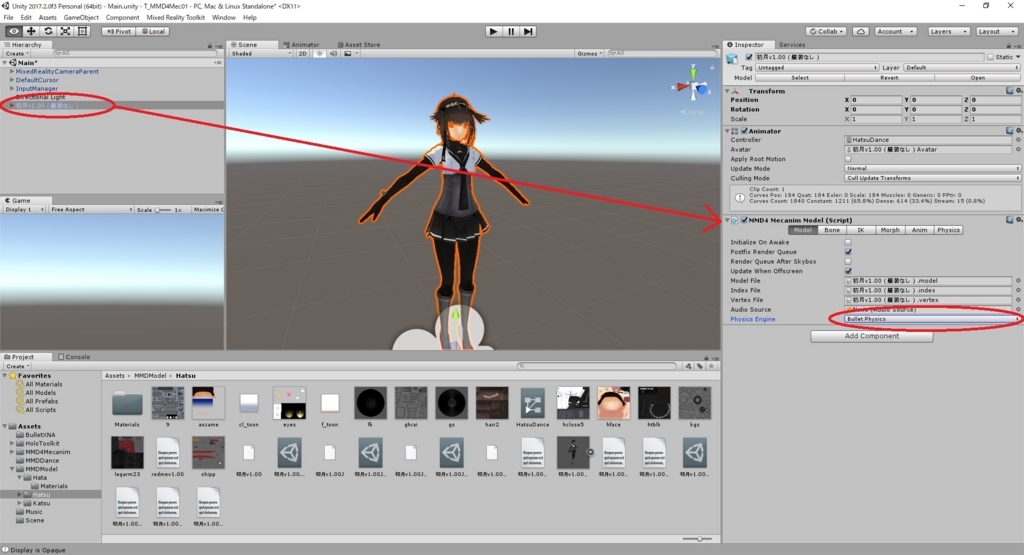Uncheck Update When Offscreen
This screenshot has width=1024, height=555.
[848, 271]
